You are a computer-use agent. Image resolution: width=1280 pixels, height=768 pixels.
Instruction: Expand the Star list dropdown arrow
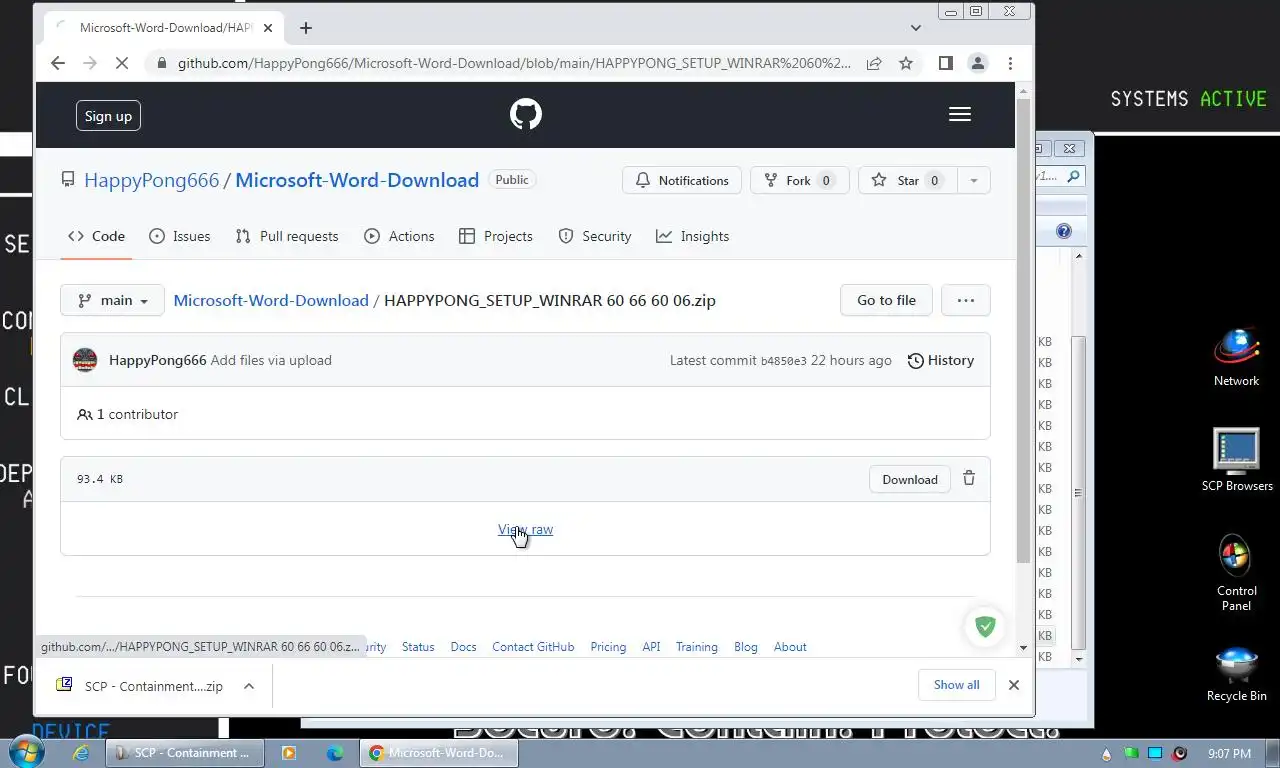tap(973, 180)
